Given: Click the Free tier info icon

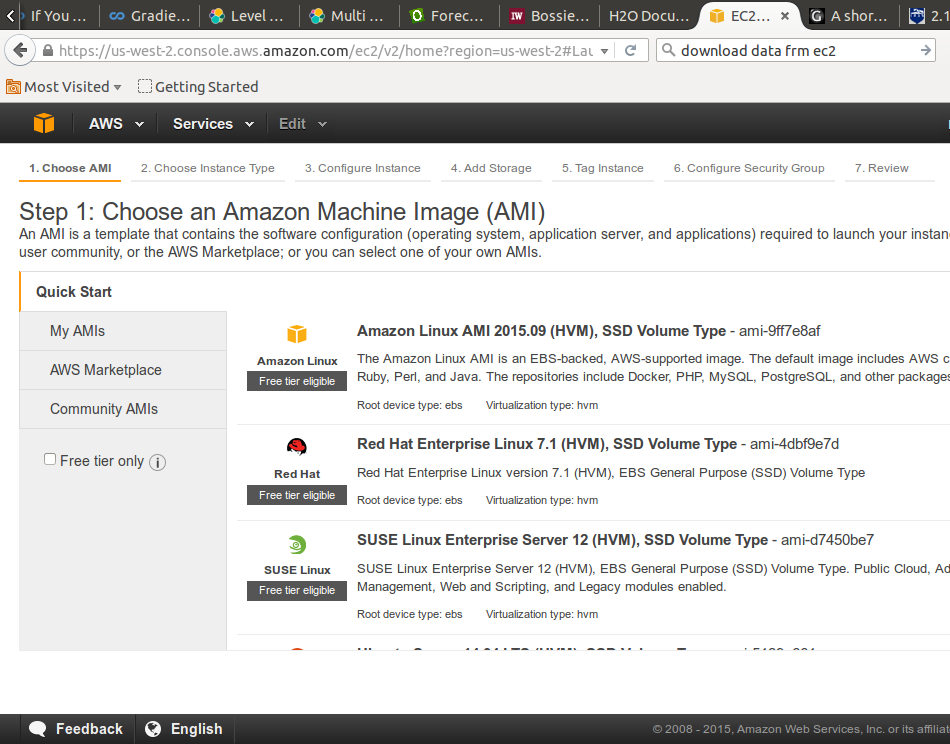Looking at the screenshot, I should click(x=157, y=462).
